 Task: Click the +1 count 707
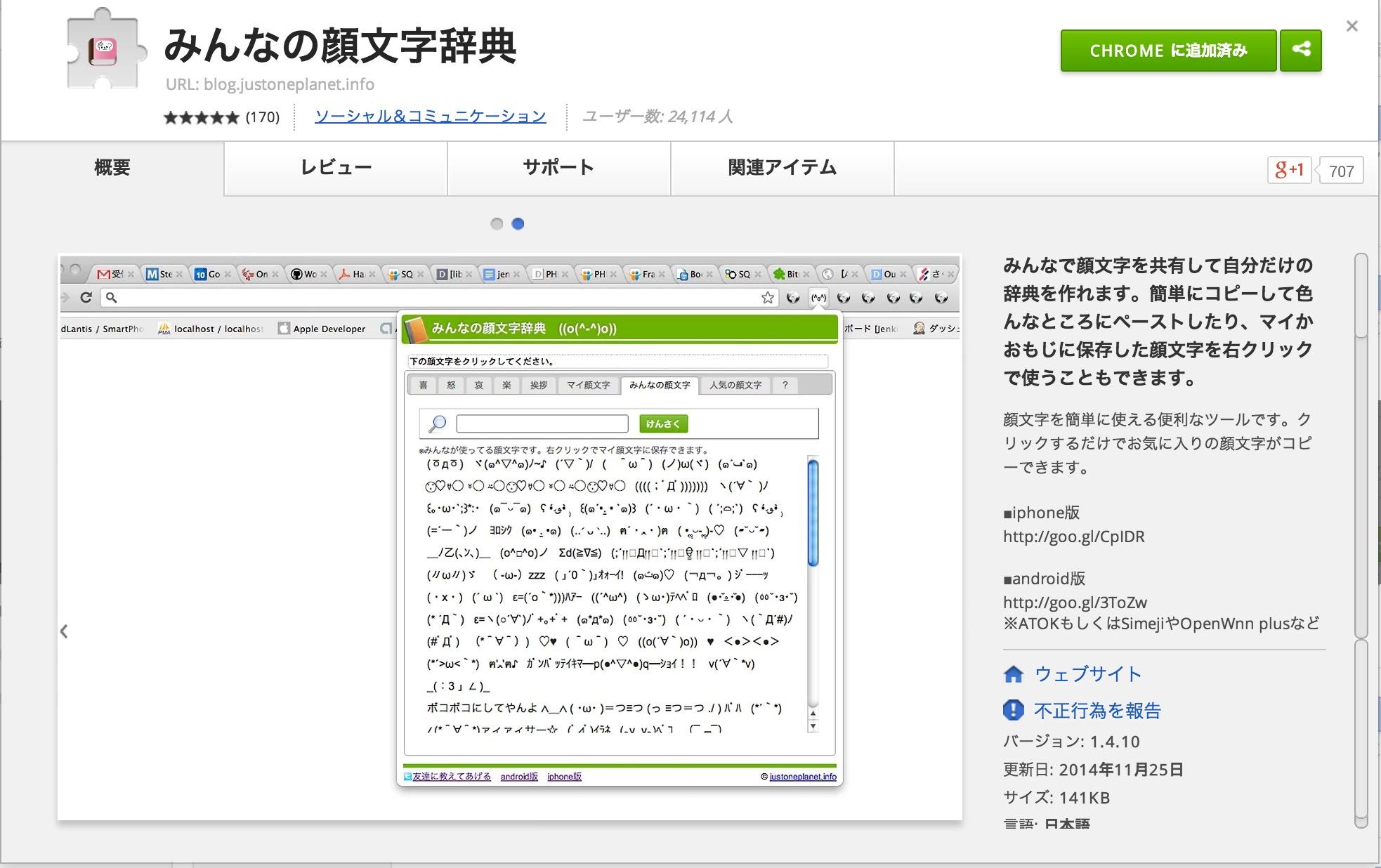[x=1341, y=171]
